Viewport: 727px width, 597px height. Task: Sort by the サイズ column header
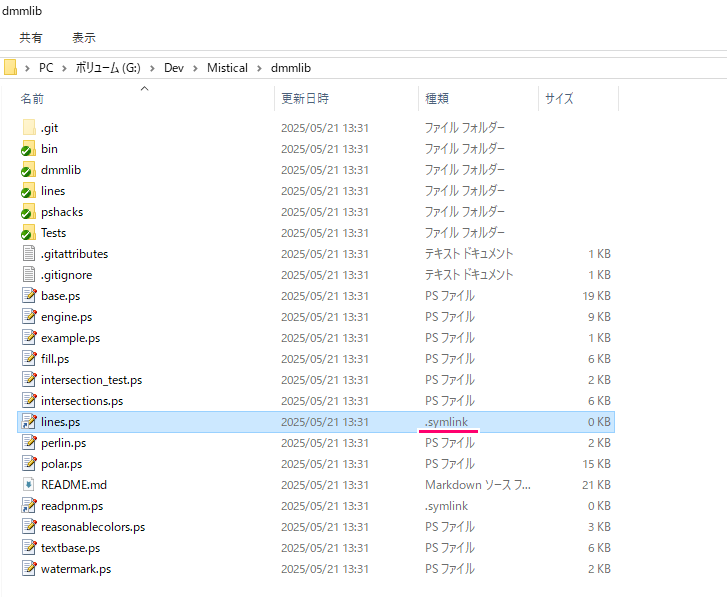559,98
